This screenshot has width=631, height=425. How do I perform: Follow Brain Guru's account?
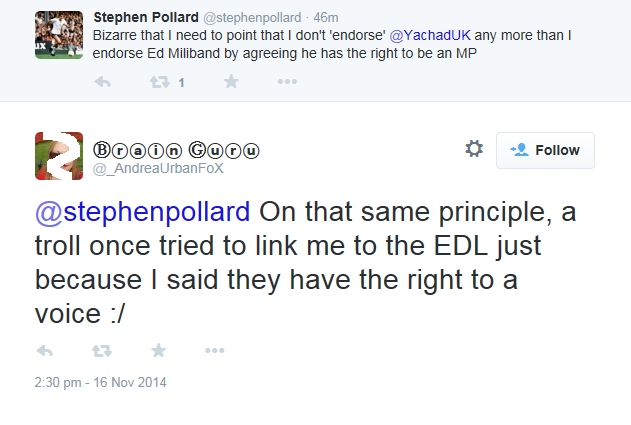[x=545, y=150]
